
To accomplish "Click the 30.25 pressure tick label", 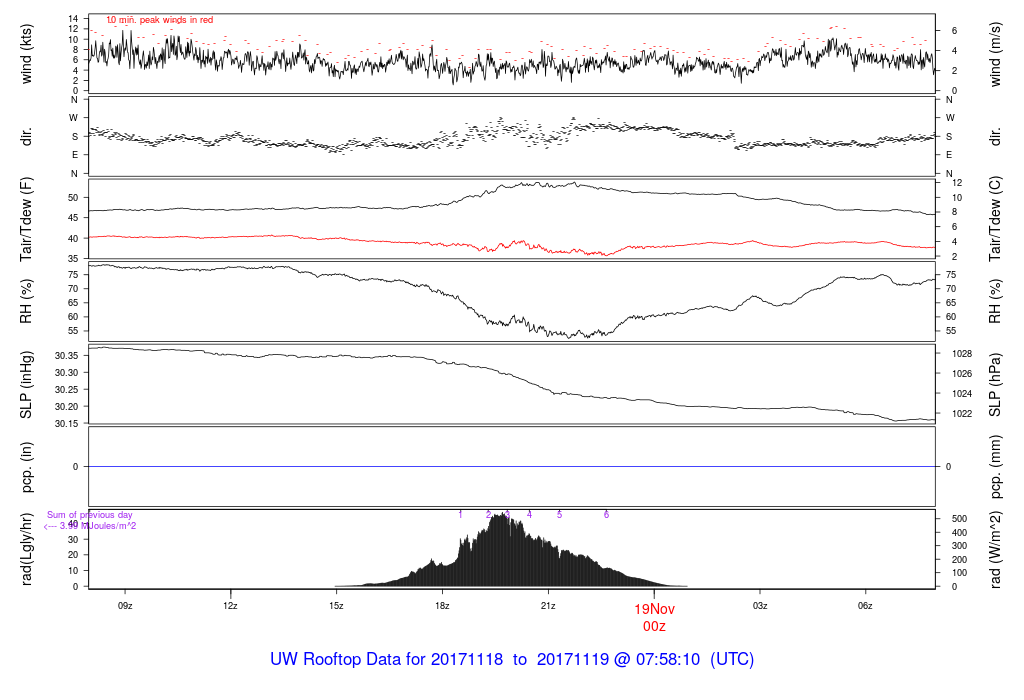I will click(67, 390).
